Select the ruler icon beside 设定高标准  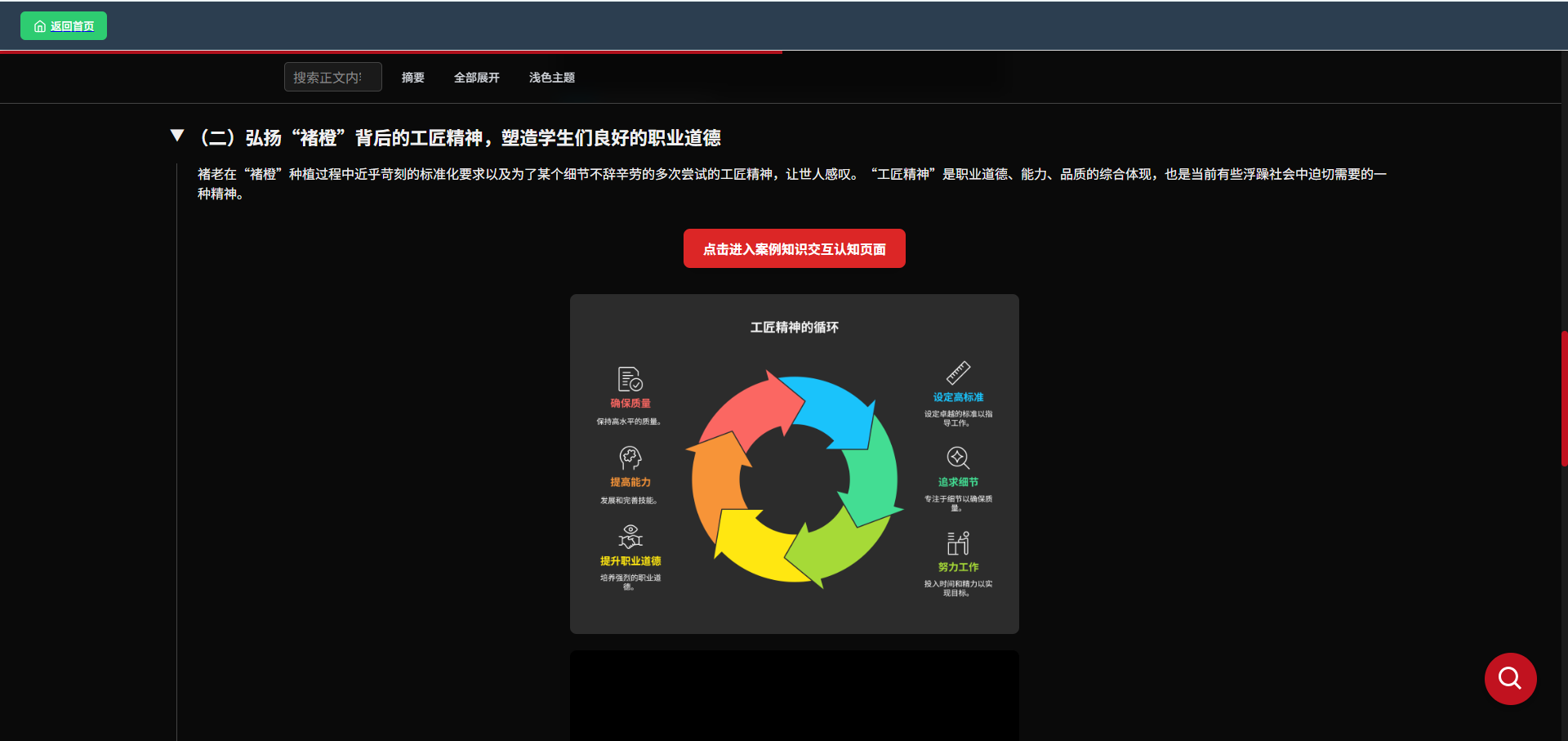pos(959,373)
